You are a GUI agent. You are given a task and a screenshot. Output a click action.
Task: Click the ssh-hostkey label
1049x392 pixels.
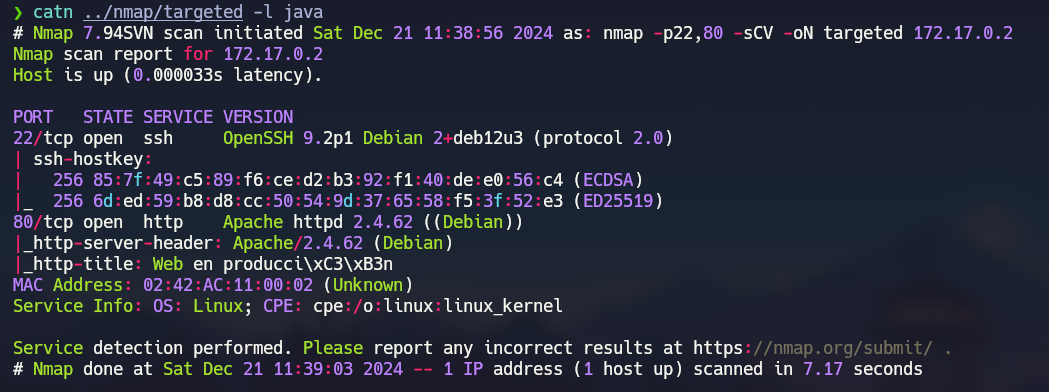click(x=92, y=159)
